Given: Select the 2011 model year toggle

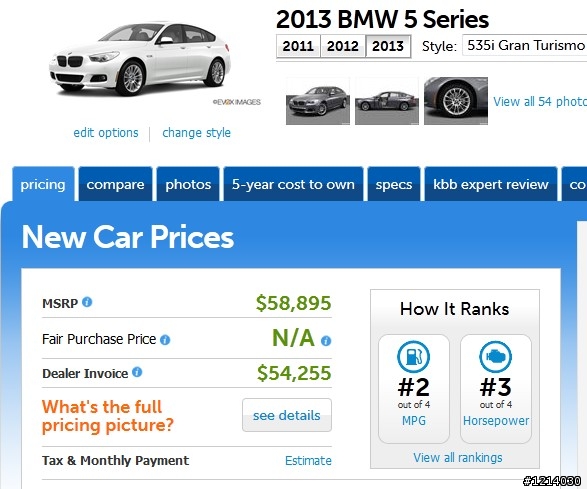Looking at the screenshot, I should [x=298, y=46].
